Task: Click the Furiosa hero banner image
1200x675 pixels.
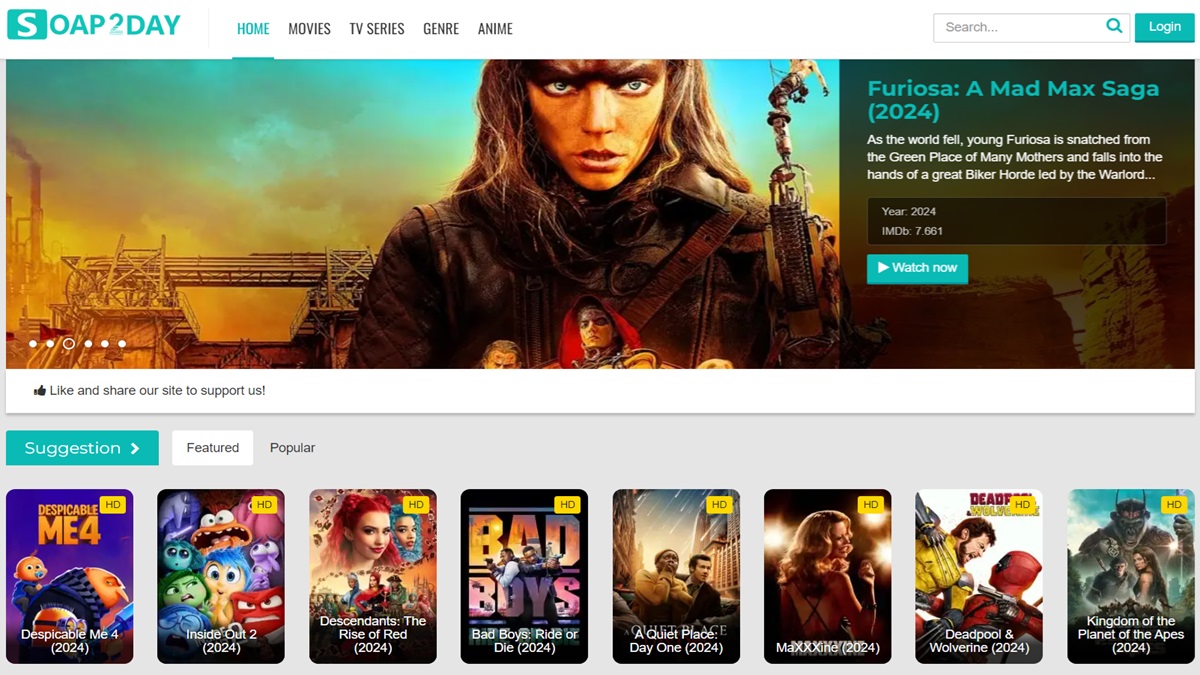Action: [422, 214]
